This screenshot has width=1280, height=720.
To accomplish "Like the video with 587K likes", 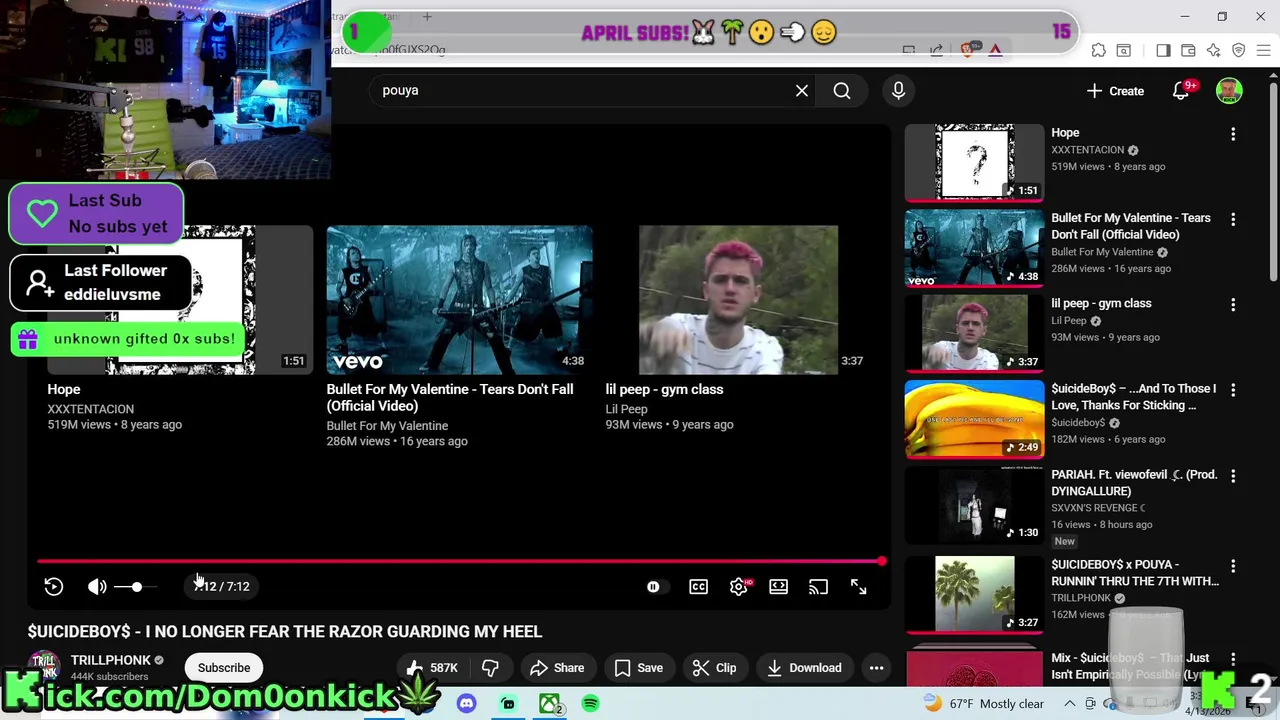I will [x=431, y=668].
